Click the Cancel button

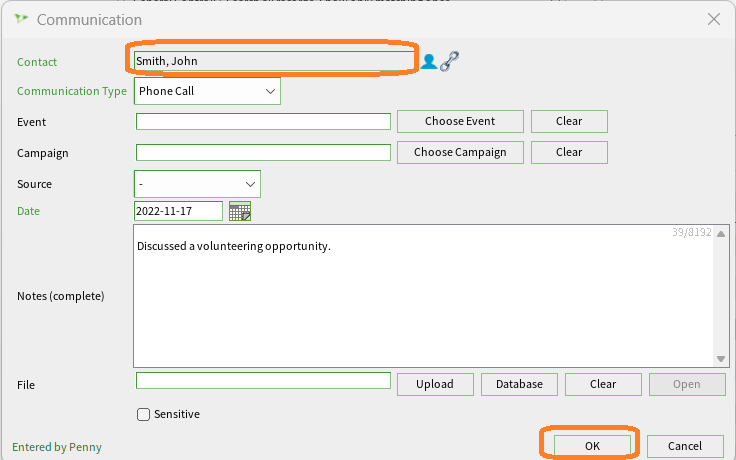point(685,446)
